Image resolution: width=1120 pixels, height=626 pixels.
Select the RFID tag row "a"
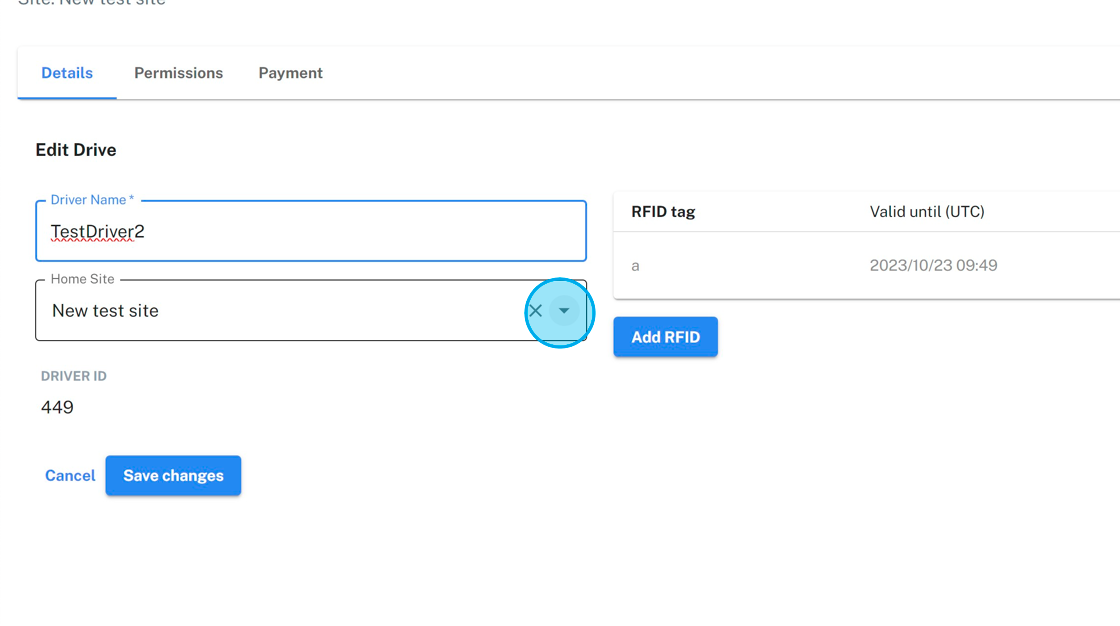click(636, 266)
